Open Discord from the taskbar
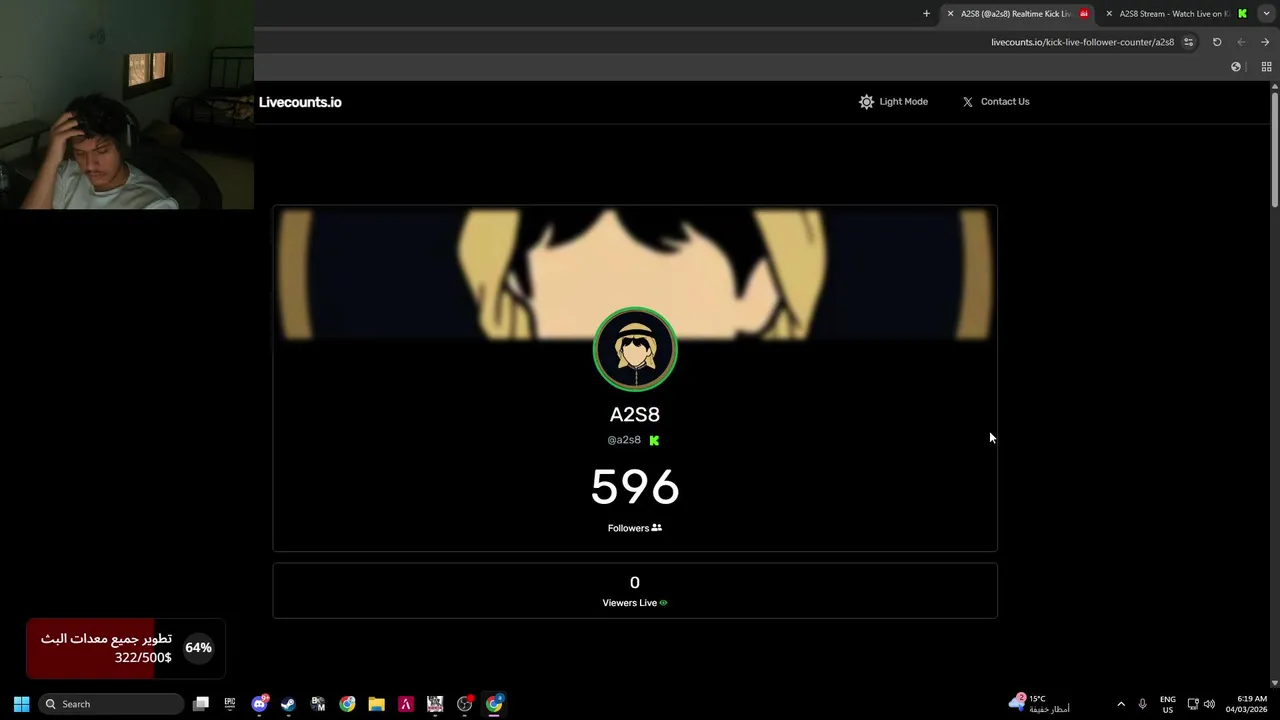Image resolution: width=1280 pixels, height=720 pixels. tap(260, 704)
